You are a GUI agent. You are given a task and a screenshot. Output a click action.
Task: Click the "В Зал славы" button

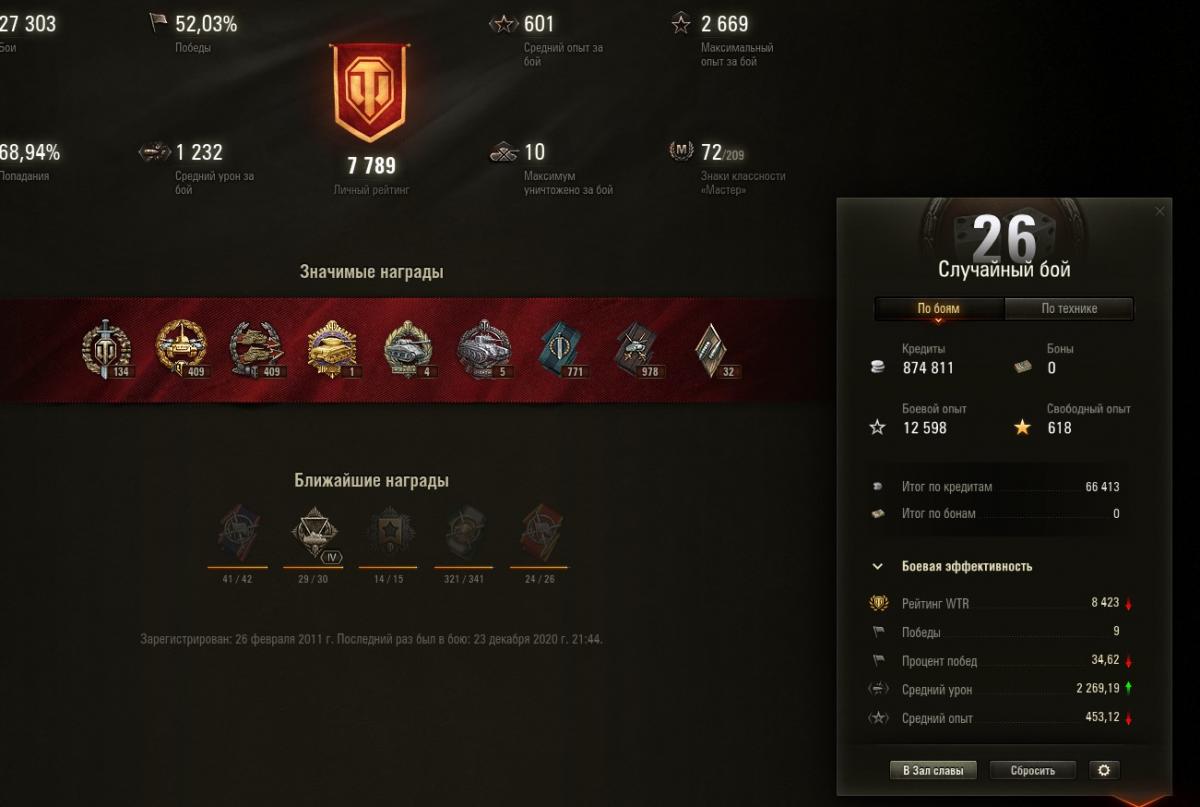(x=933, y=770)
